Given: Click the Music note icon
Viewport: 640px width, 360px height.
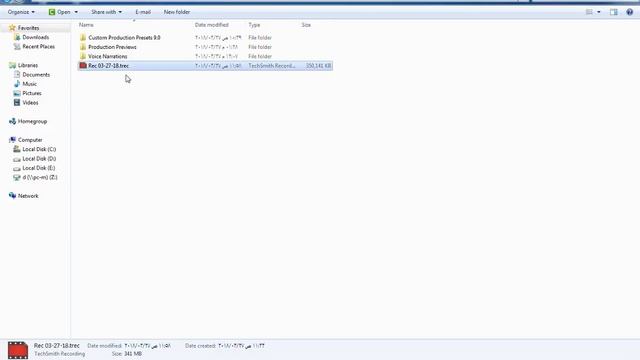Looking at the screenshot, I should click(x=17, y=84).
